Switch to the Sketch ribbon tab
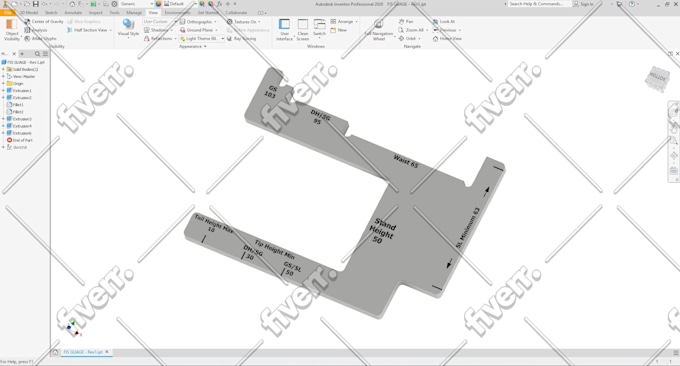This screenshot has width=680, height=366. coord(51,13)
